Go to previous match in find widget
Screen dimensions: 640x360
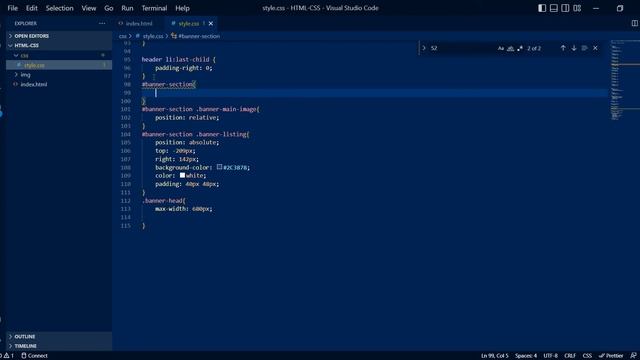point(563,48)
